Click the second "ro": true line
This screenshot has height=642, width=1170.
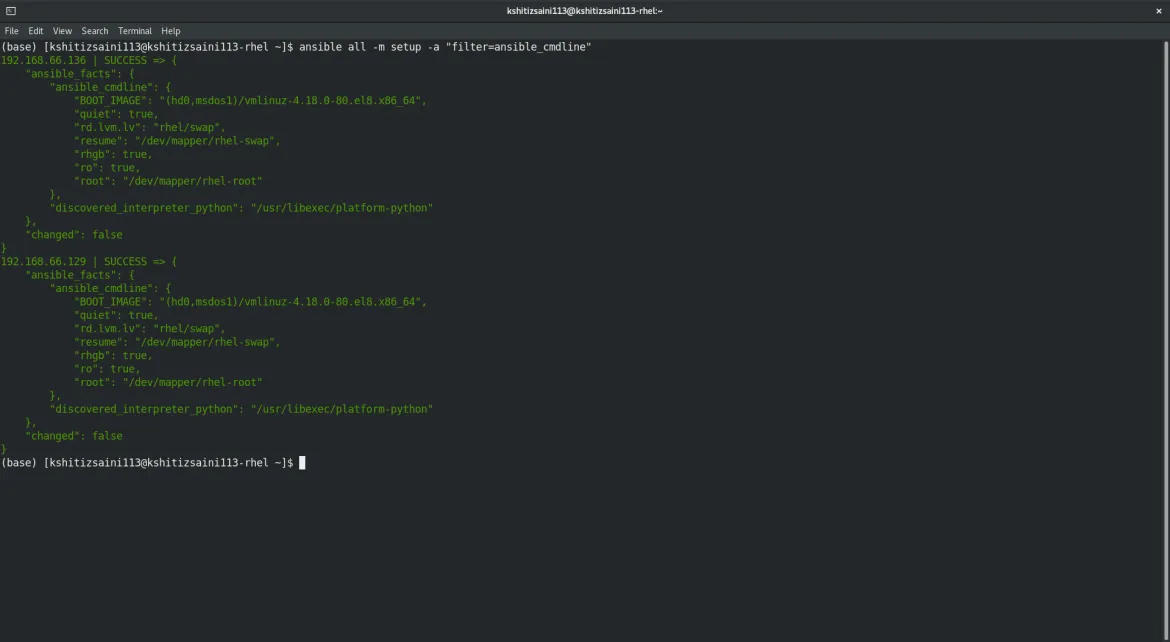pyautogui.click(x=107, y=369)
